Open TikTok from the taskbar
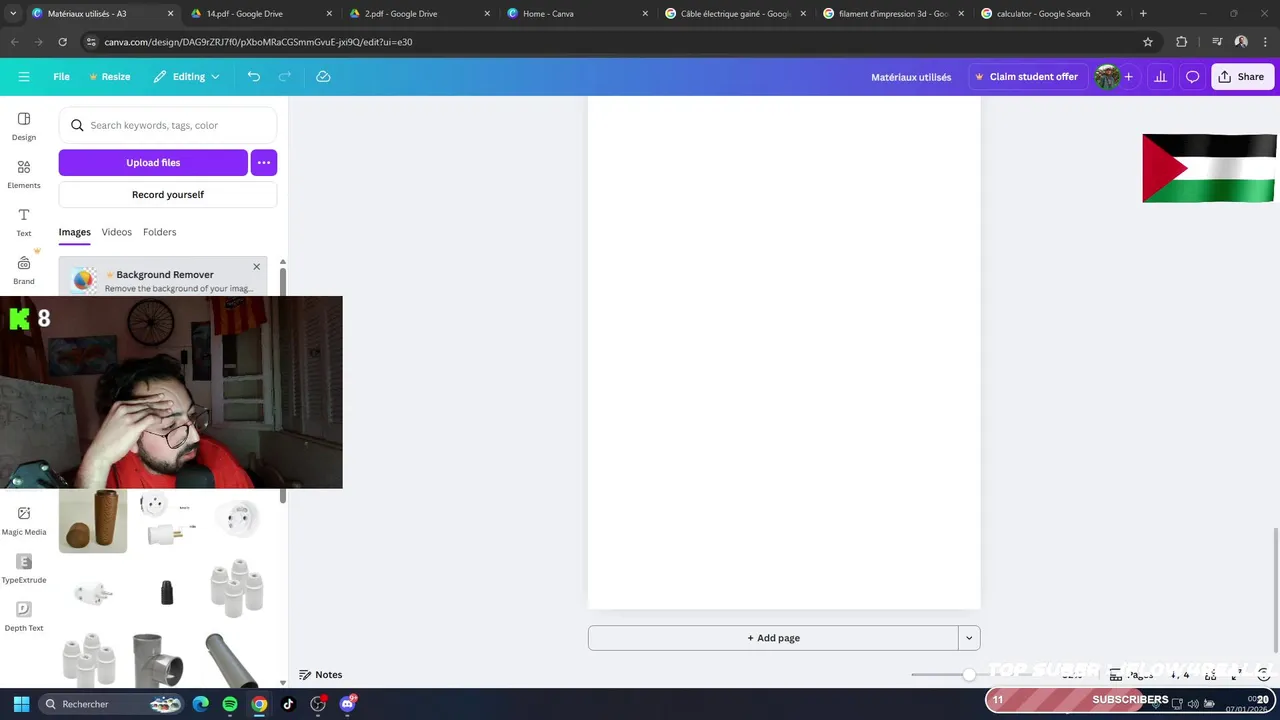This screenshot has width=1280, height=720. pyautogui.click(x=288, y=704)
